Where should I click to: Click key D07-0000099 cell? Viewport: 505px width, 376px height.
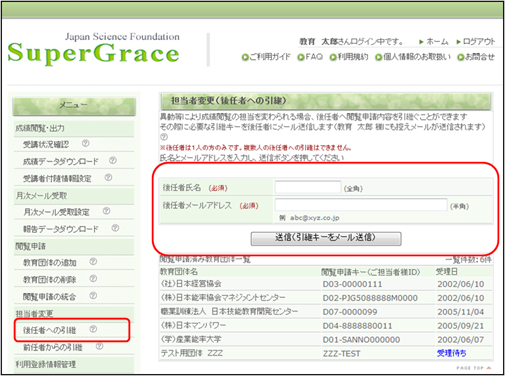350,312
